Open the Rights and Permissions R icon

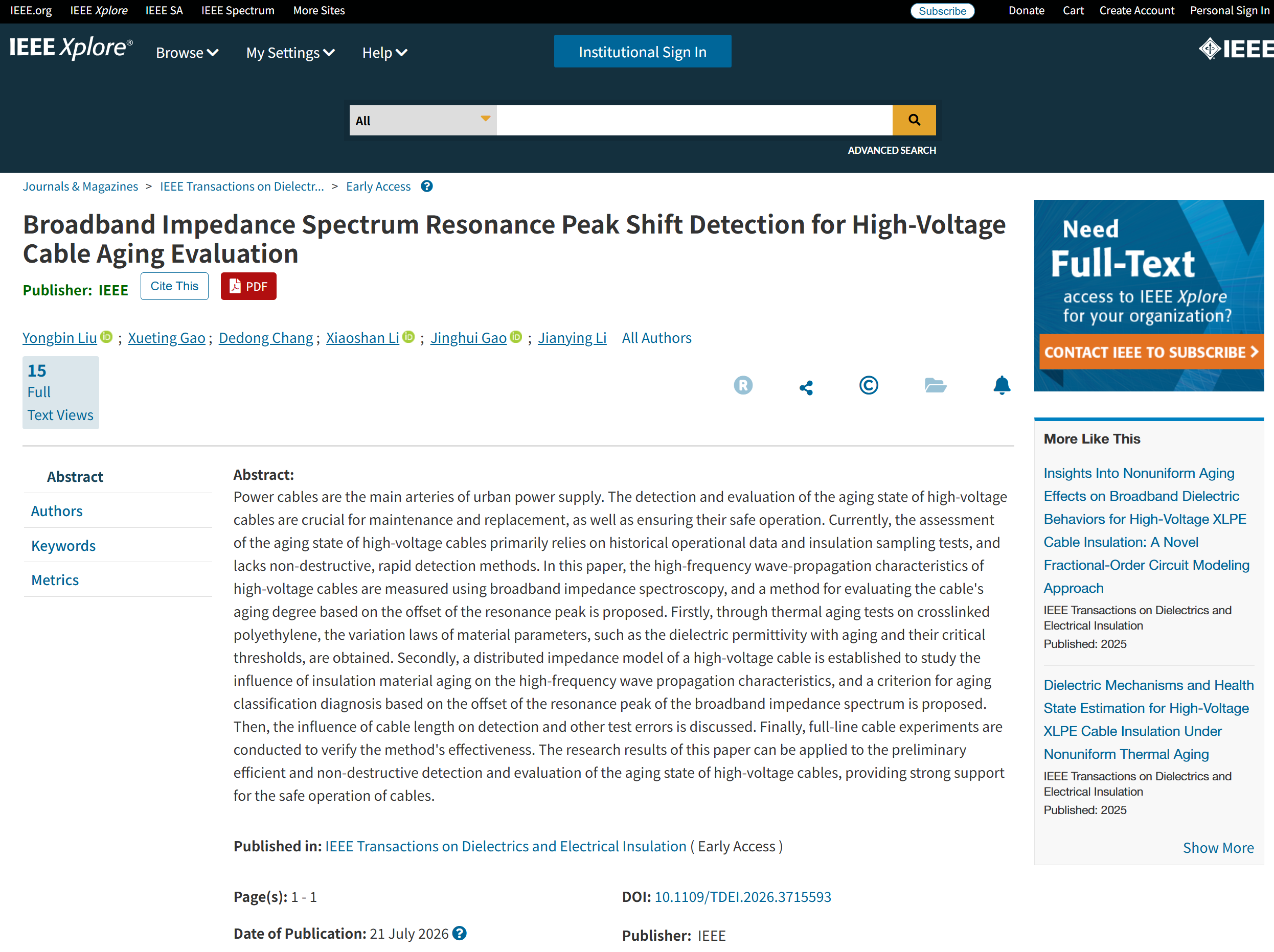743,385
